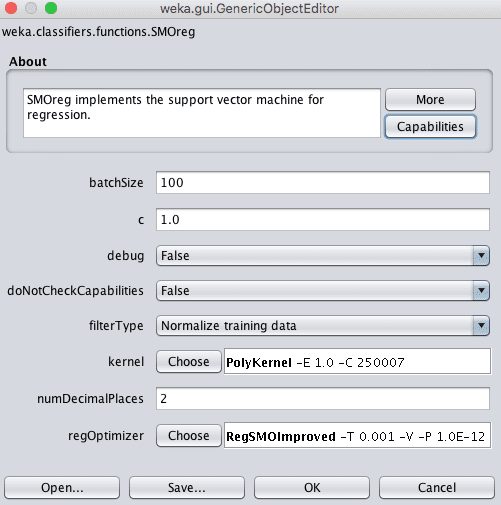Click the About heading
The image size is (501, 505).
28,62
